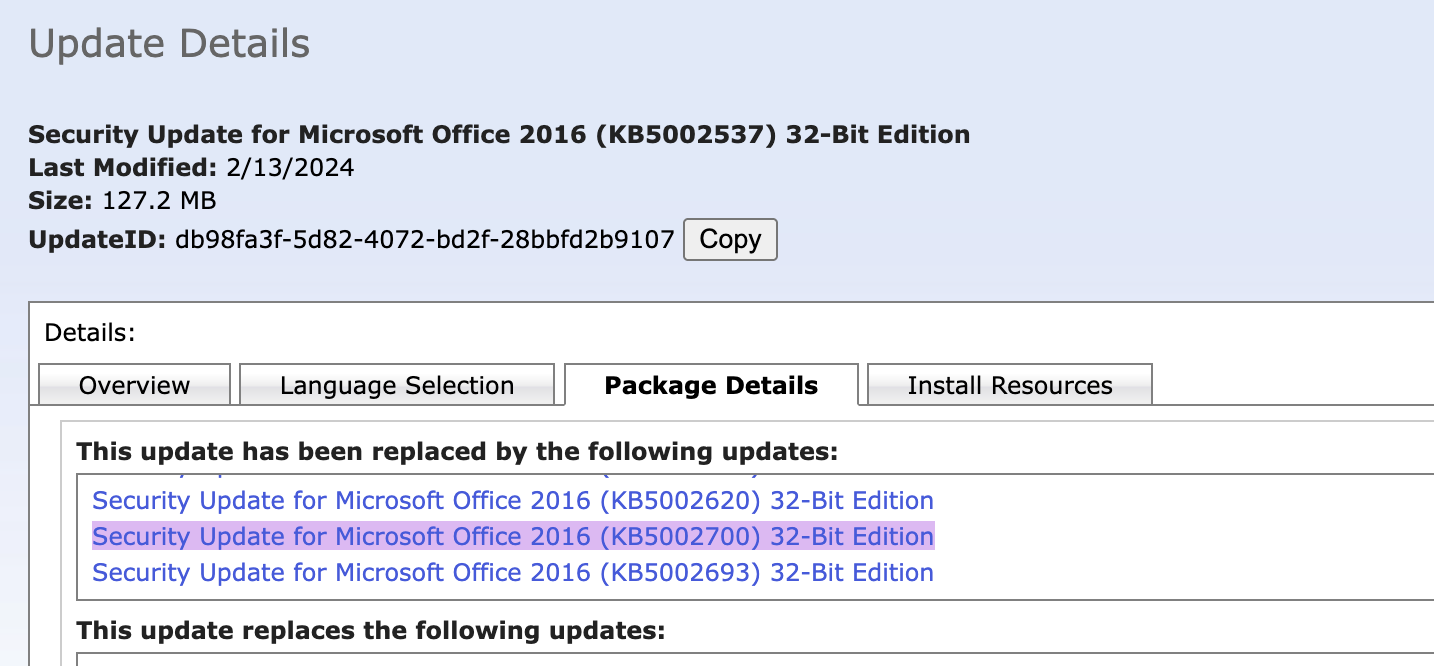The image size is (1434, 666).
Task: Click the Last Modified date 2/13/2024
Action: click(x=290, y=166)
